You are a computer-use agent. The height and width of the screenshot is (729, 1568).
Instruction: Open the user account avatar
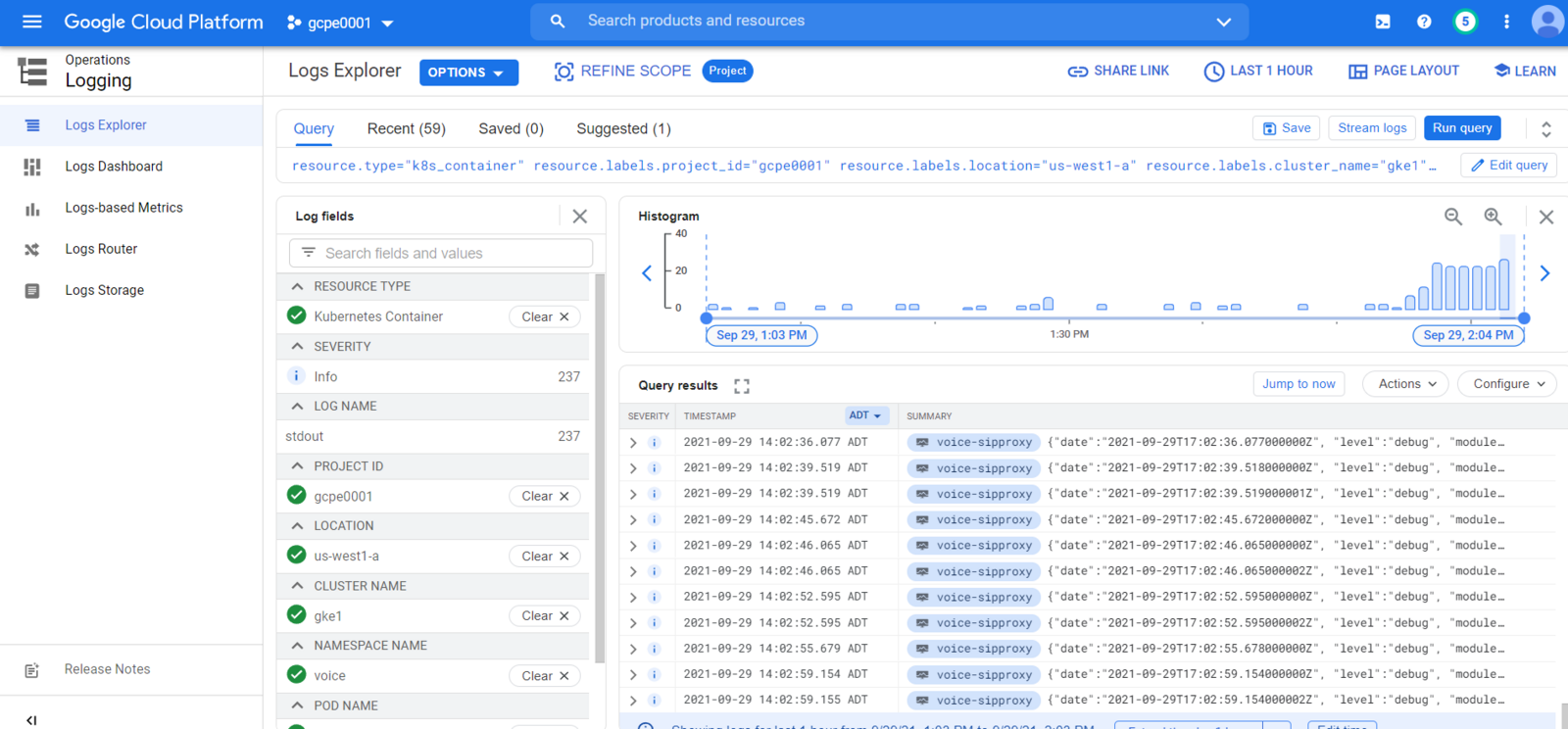pos(1547,22)
